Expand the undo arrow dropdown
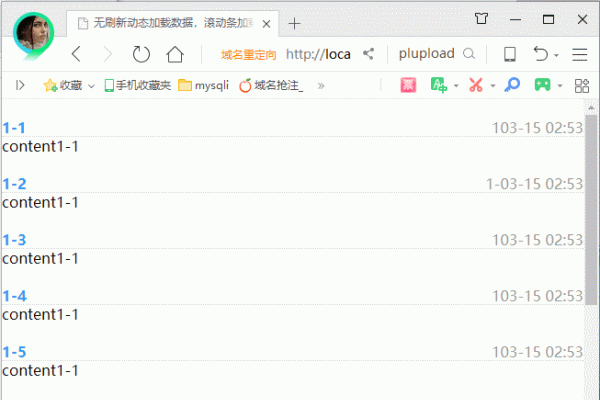 [556, 54]
